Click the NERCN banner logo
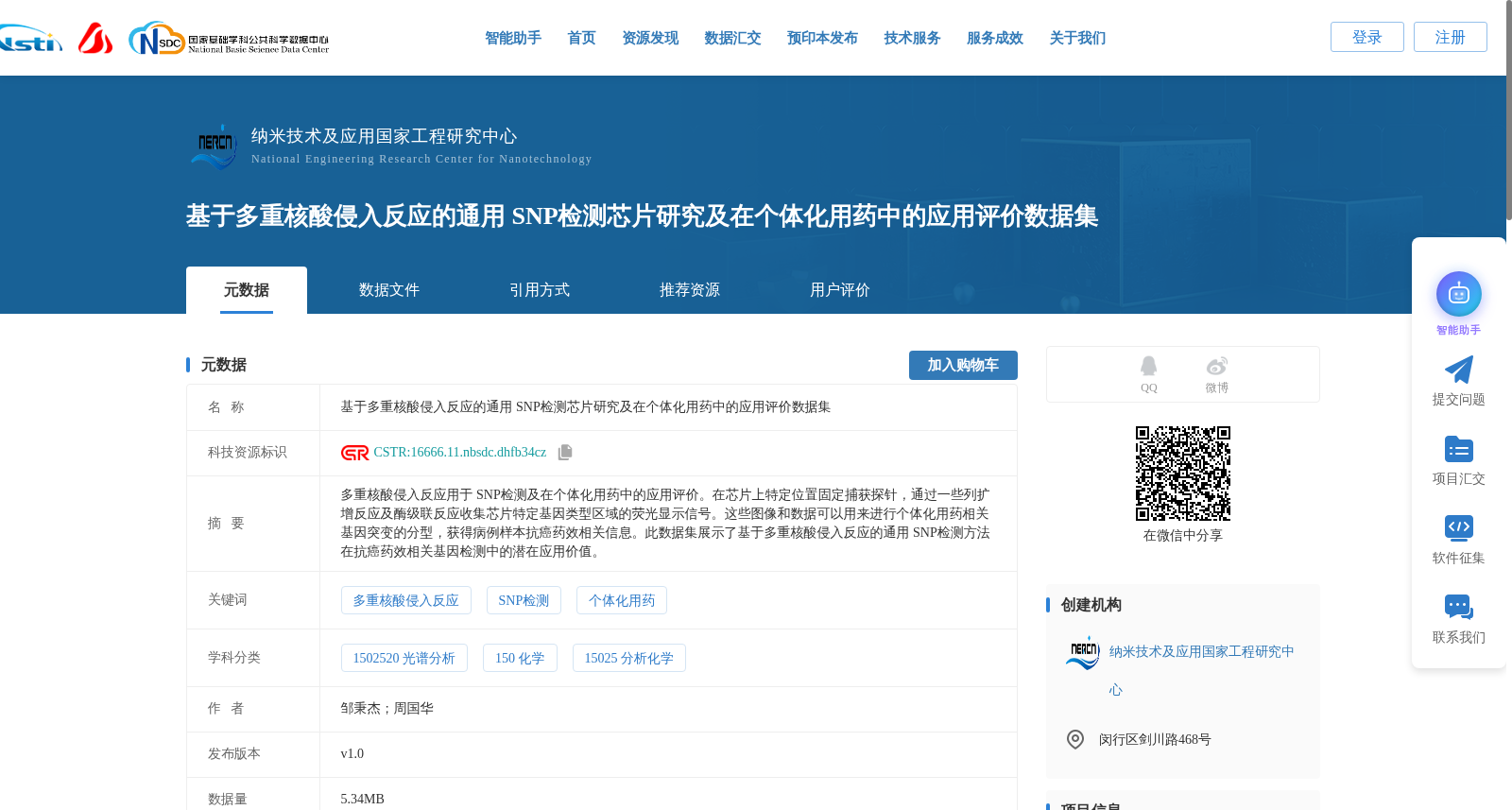1512x810 pixels. click(x=214, y=146)
